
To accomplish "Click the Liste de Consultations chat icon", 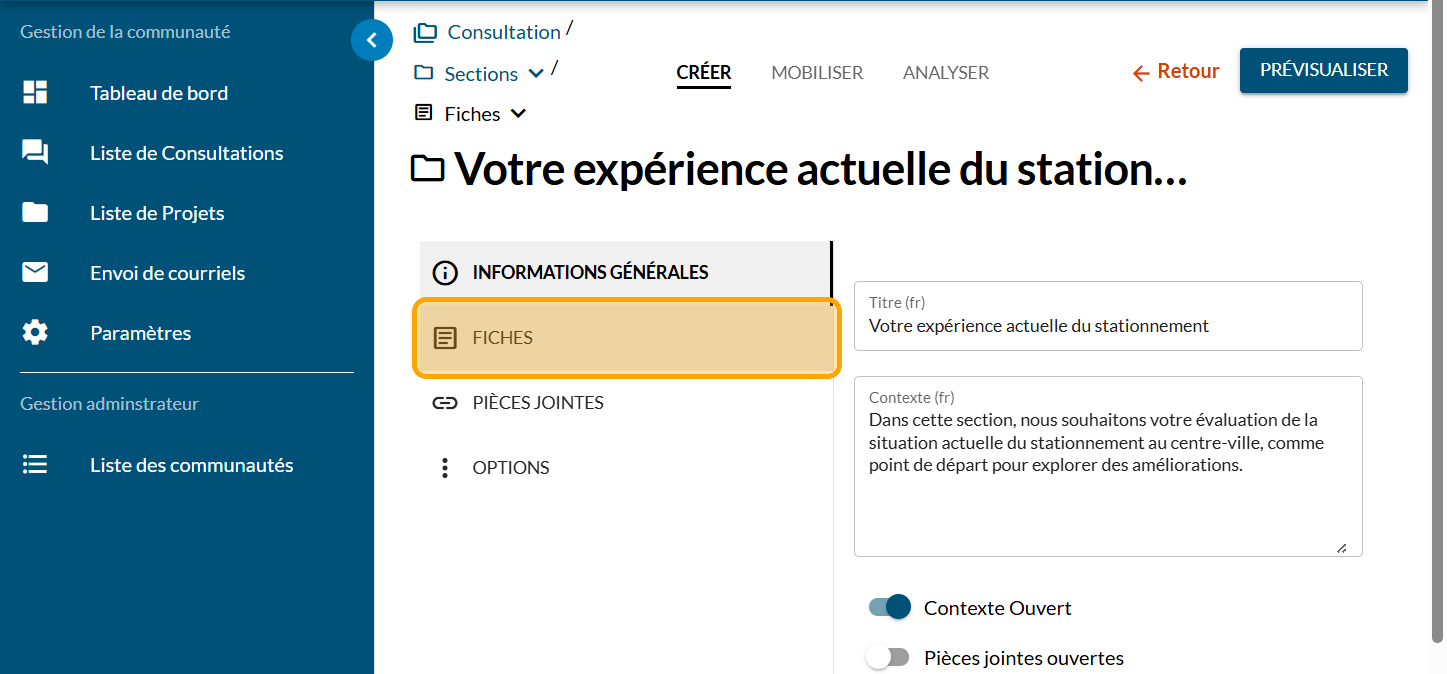I will coord(35,153).
